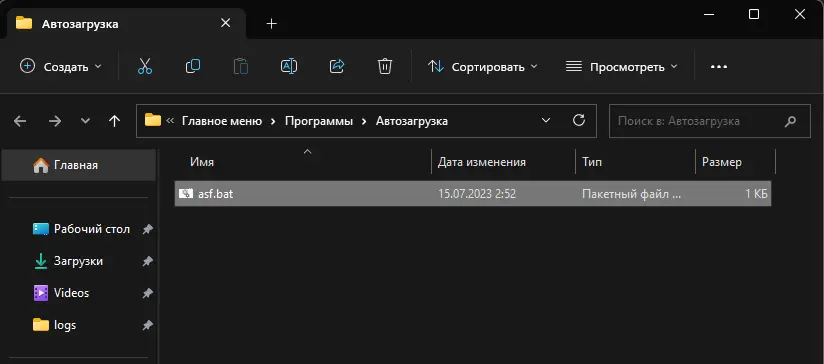Viewport: 824px width, 364px height.
Task: Open Загрузки in sidebar
Action: [79, 261]
